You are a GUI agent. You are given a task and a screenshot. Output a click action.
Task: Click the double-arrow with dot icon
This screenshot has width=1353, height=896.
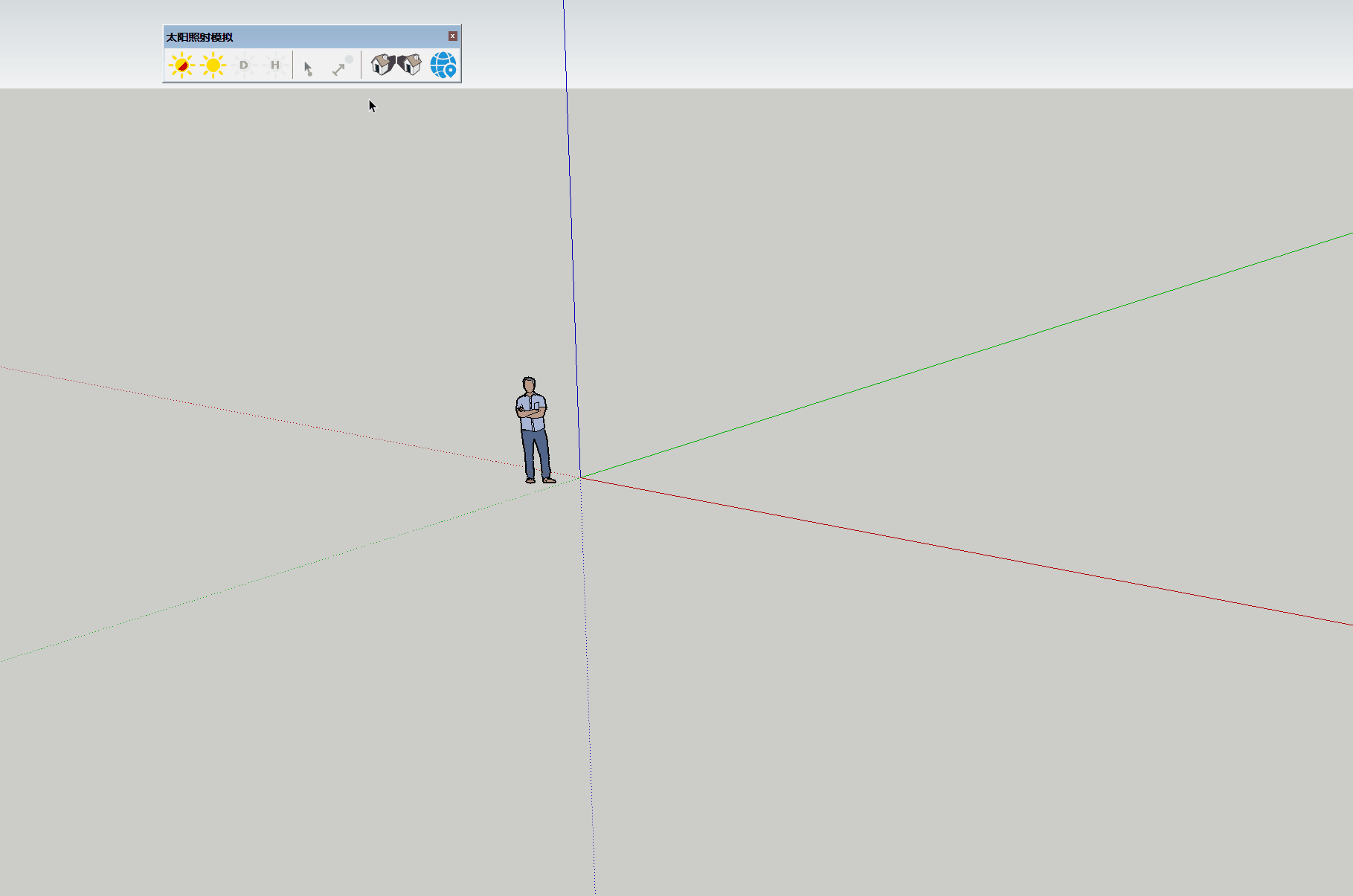pyautogui.click(x=341, y=66)
